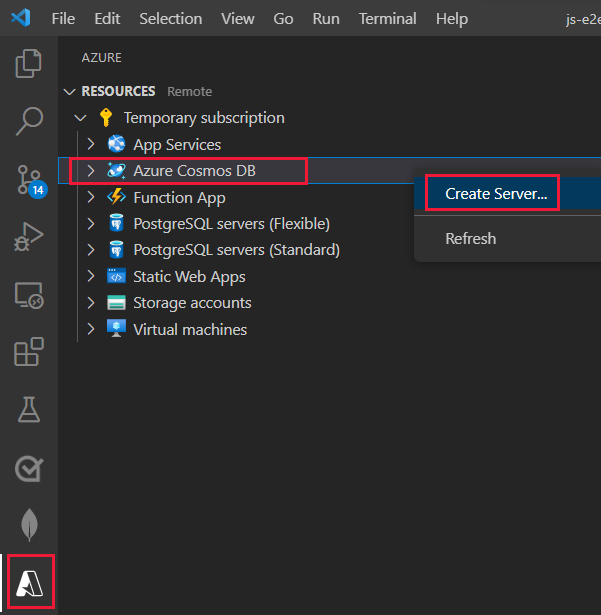601x615 pixels.
Task: Open the Testing flask icon
Action: tap(29, 409)
